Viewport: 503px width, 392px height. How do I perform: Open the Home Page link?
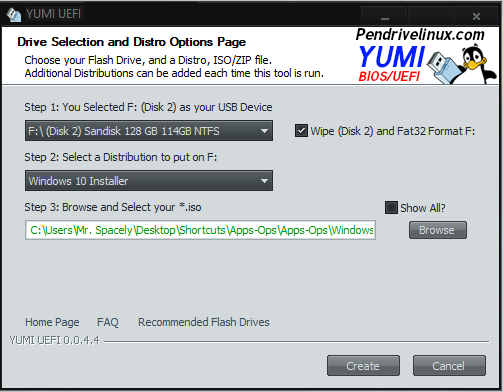click(x=52, y=322)
